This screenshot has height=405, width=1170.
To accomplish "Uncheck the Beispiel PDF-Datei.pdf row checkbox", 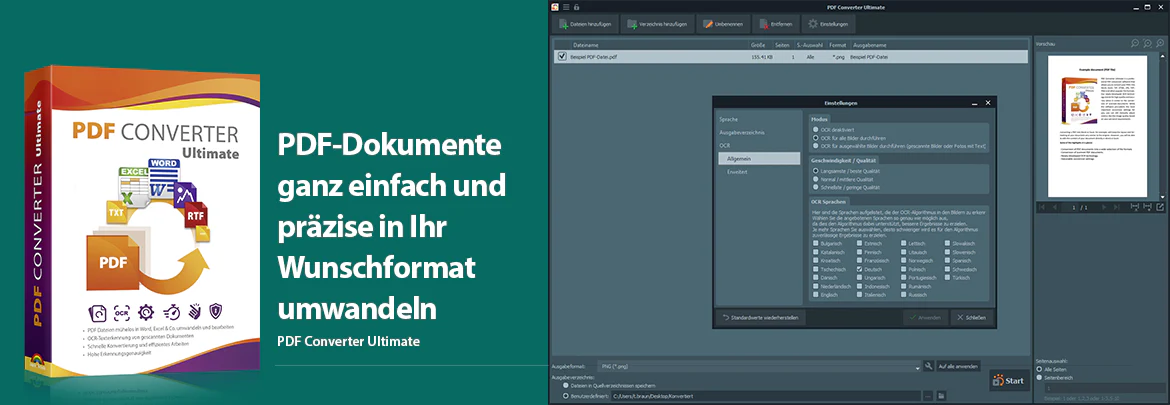I will 562,56.
